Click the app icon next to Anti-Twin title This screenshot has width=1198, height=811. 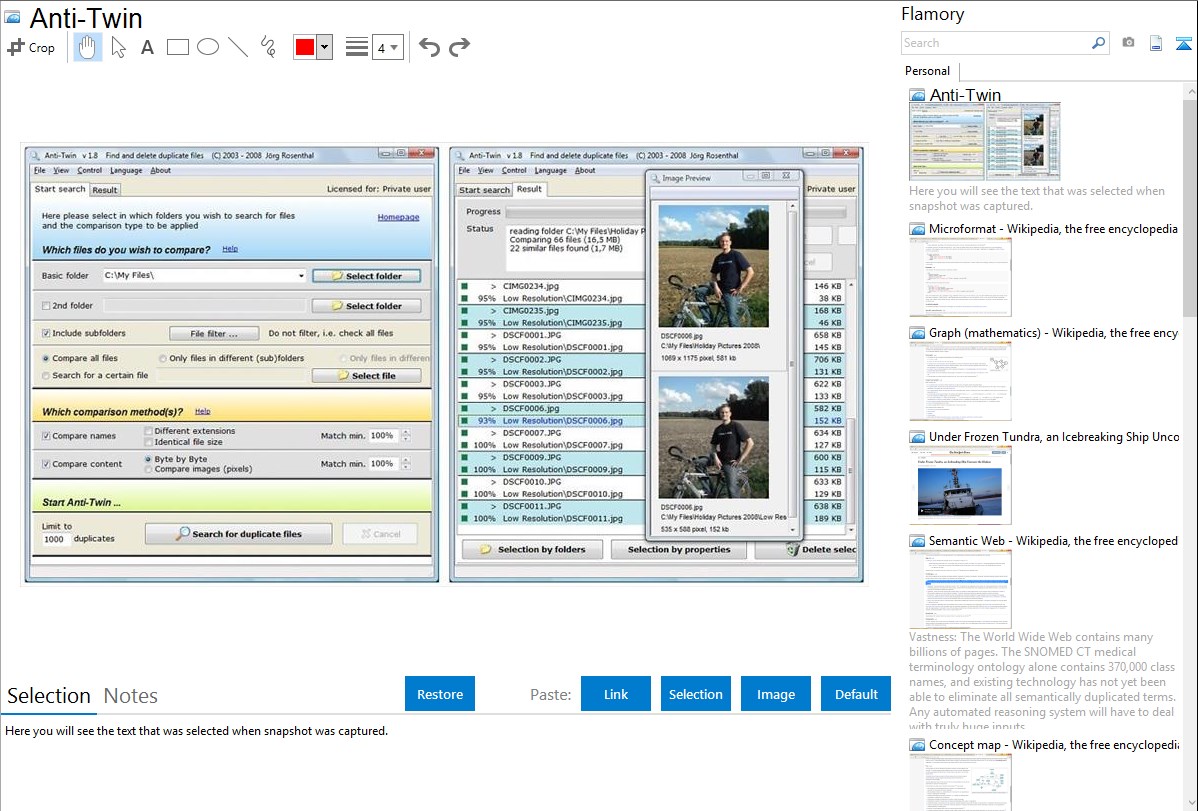(x=13, y=18)
